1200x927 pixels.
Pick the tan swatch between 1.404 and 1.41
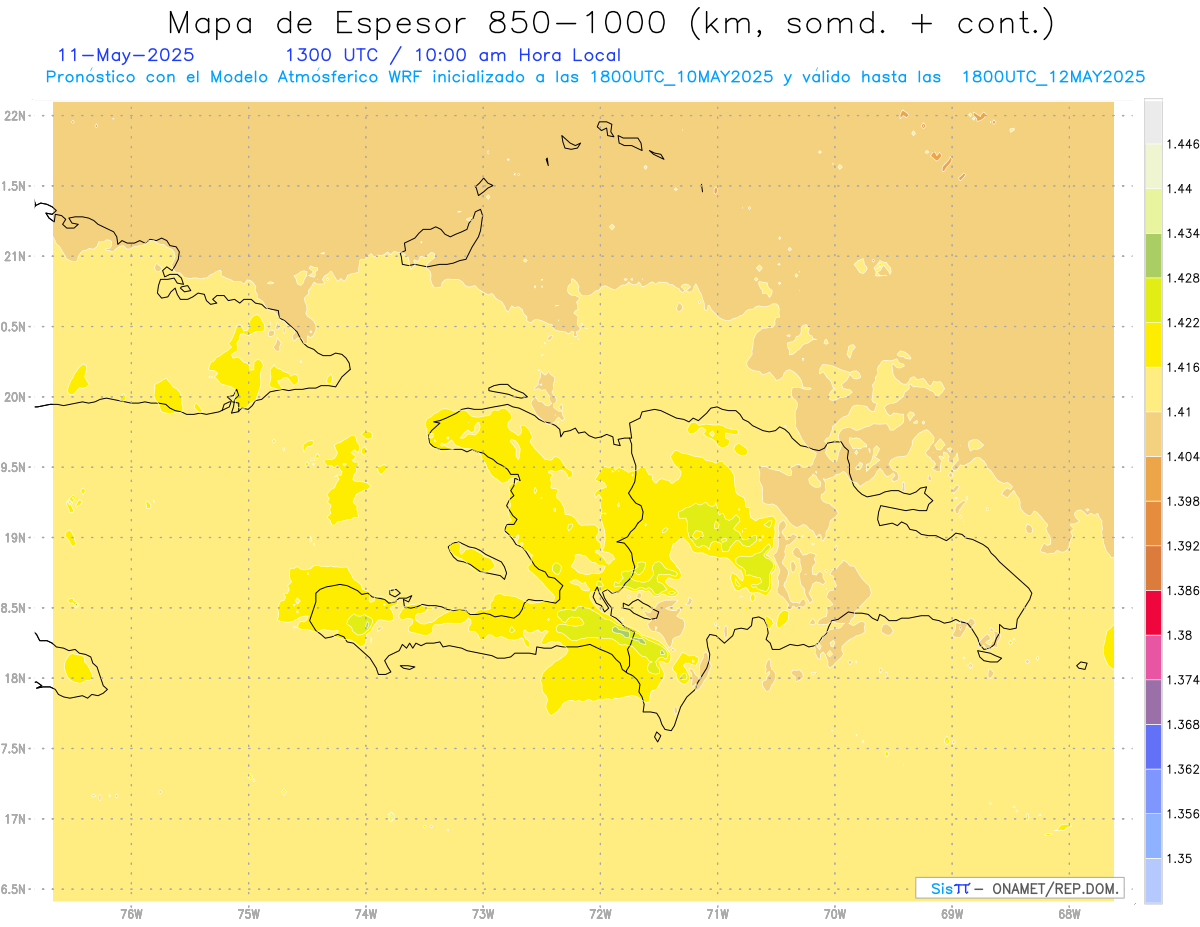[x=1153, y=434]
